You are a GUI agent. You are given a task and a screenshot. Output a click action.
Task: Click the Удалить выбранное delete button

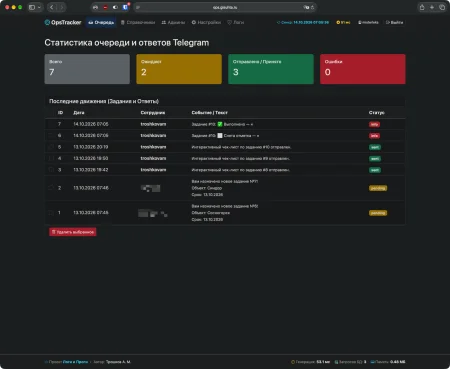pos(73,232)
